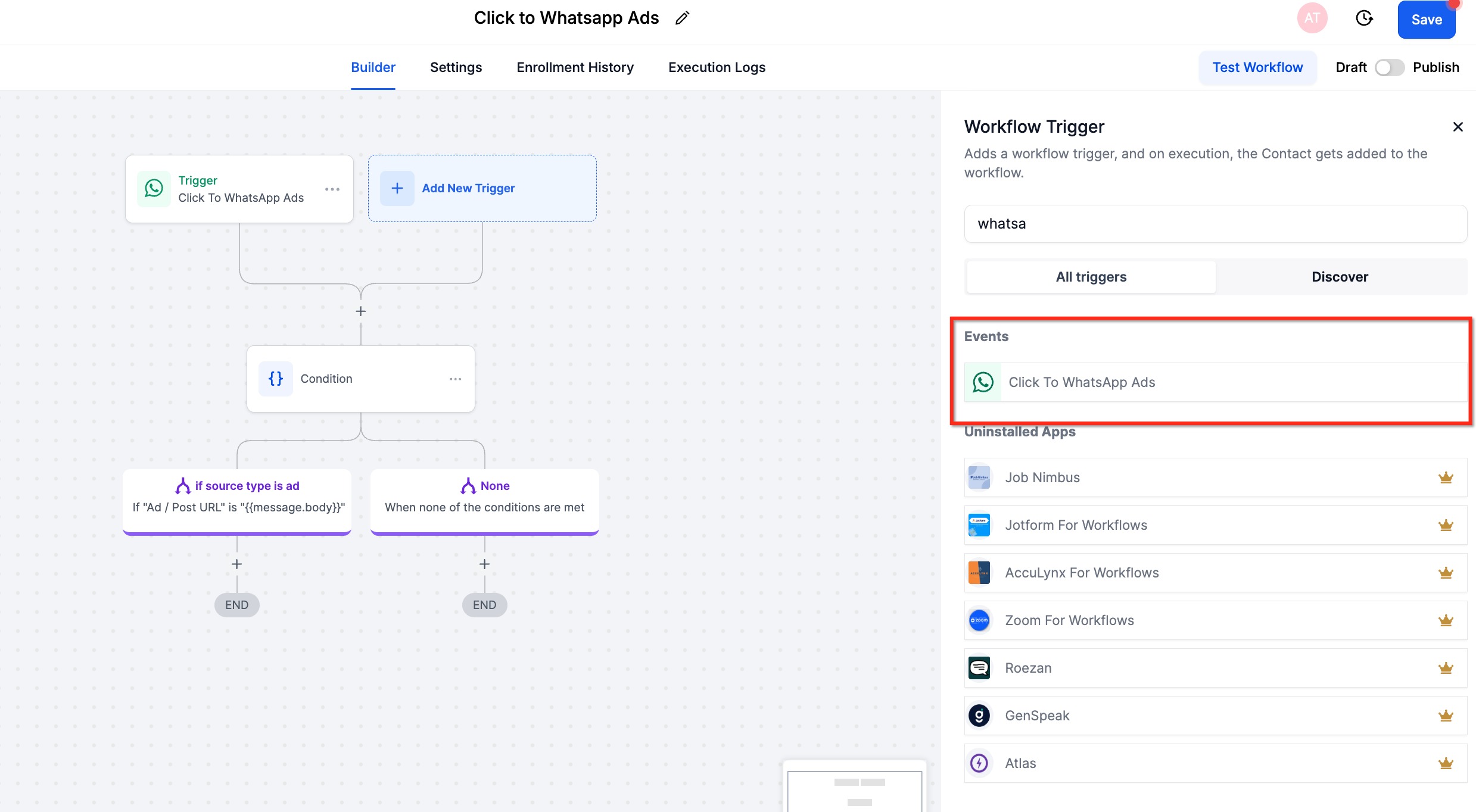Toggle Draft to Publish switch
Screen dimensions: 1476x812
click(1389, 67)
